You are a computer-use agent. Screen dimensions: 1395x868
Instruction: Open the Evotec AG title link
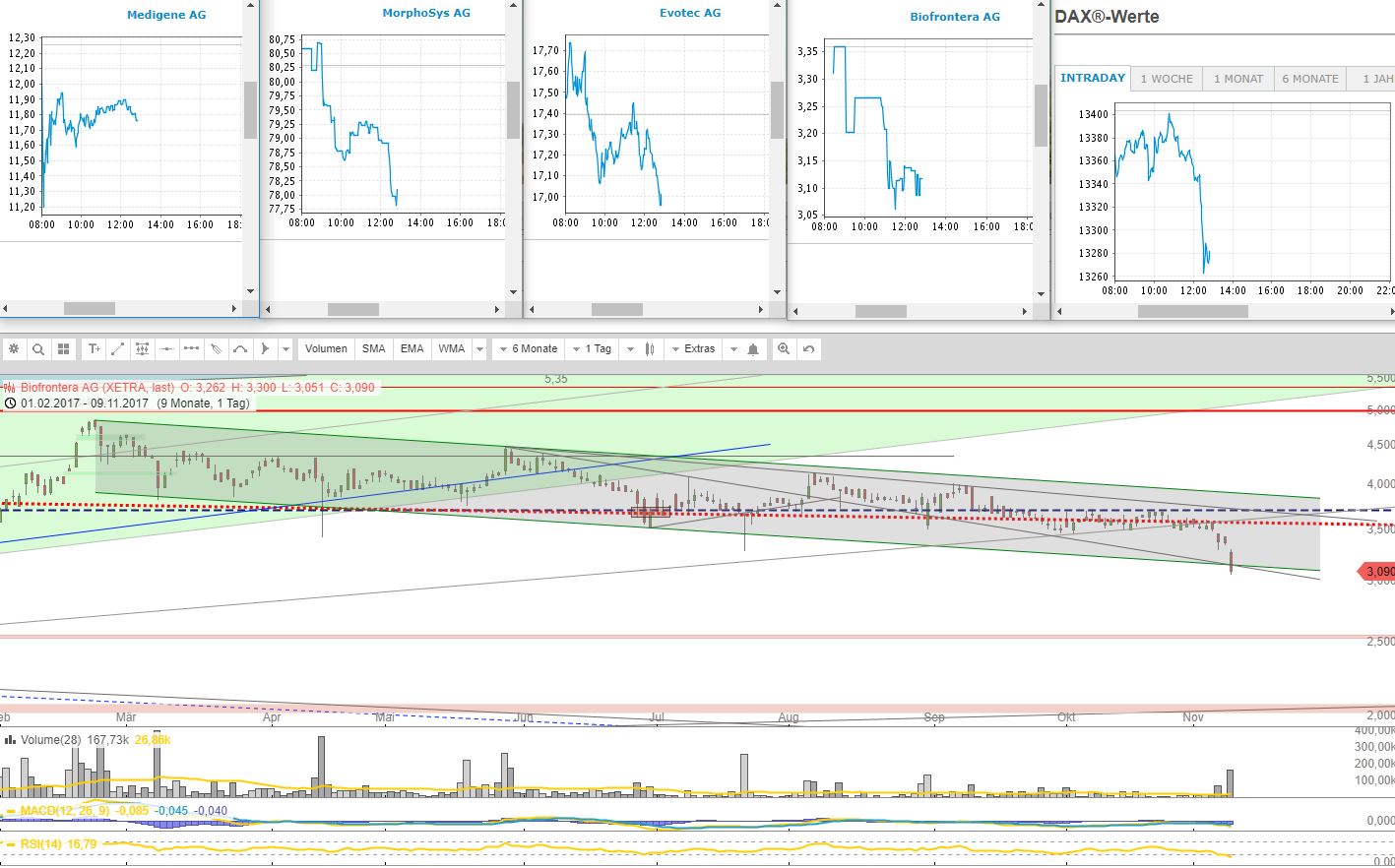point(690,13)
